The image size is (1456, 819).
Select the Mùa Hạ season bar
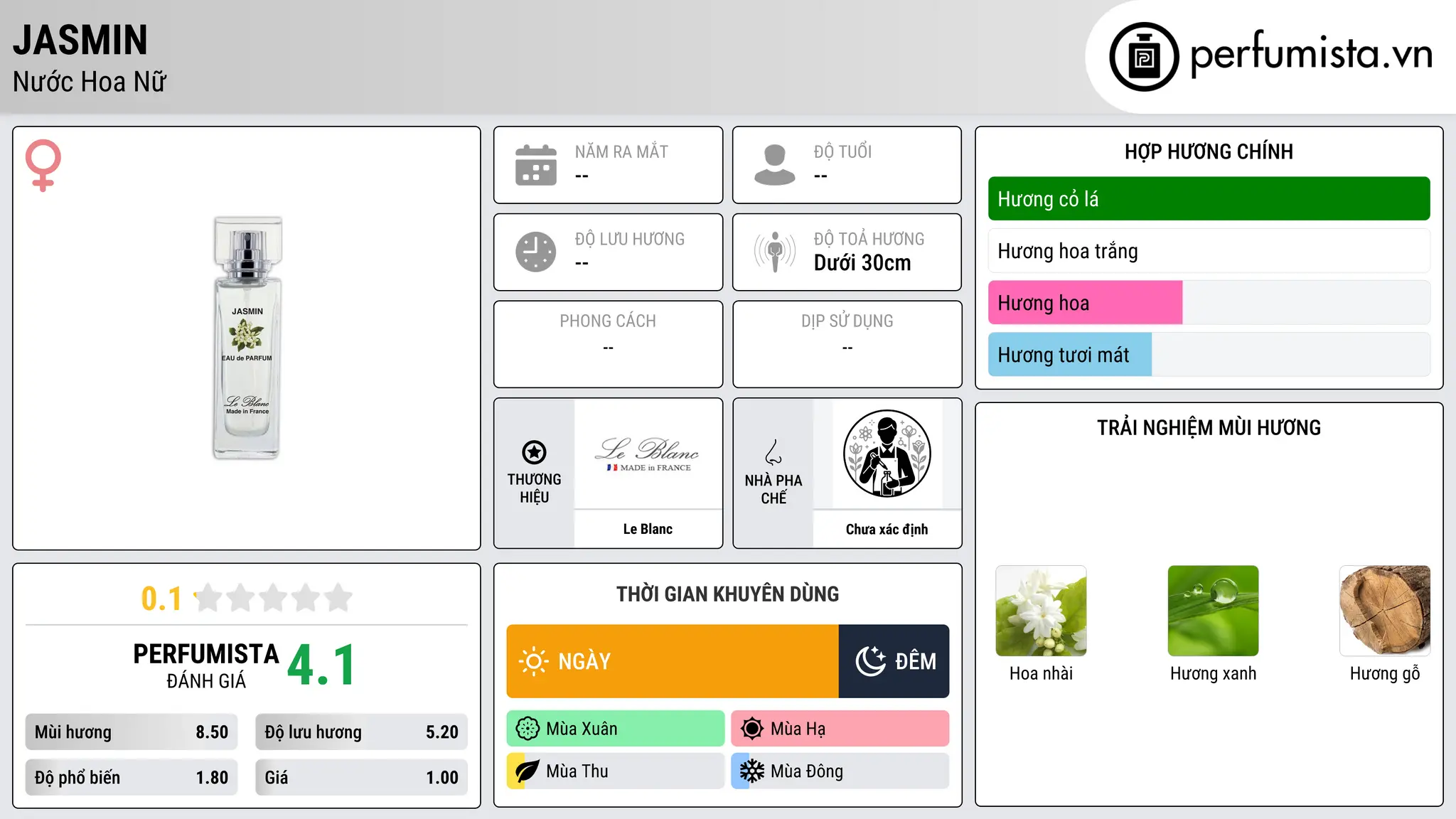840,729
